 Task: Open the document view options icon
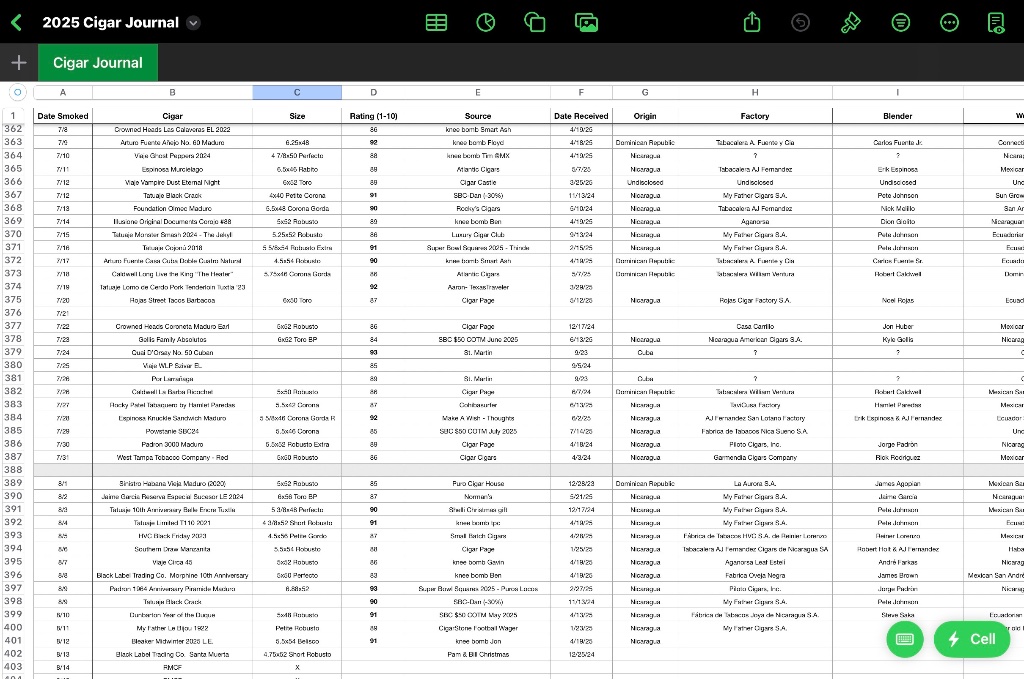pyautogui.click(x=996, y=22)
